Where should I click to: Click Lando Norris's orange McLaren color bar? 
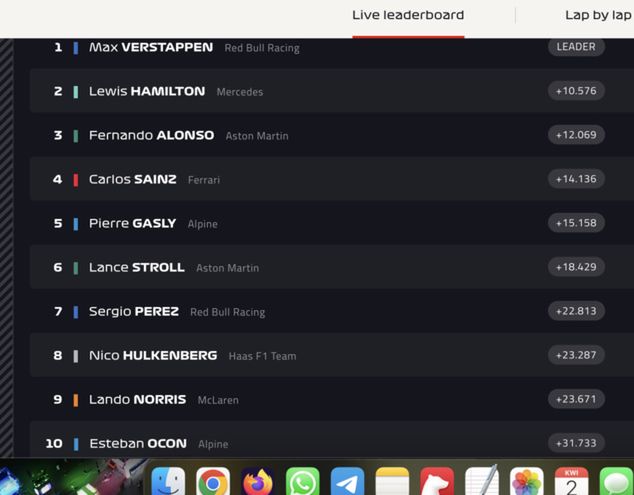click(76, 400)
